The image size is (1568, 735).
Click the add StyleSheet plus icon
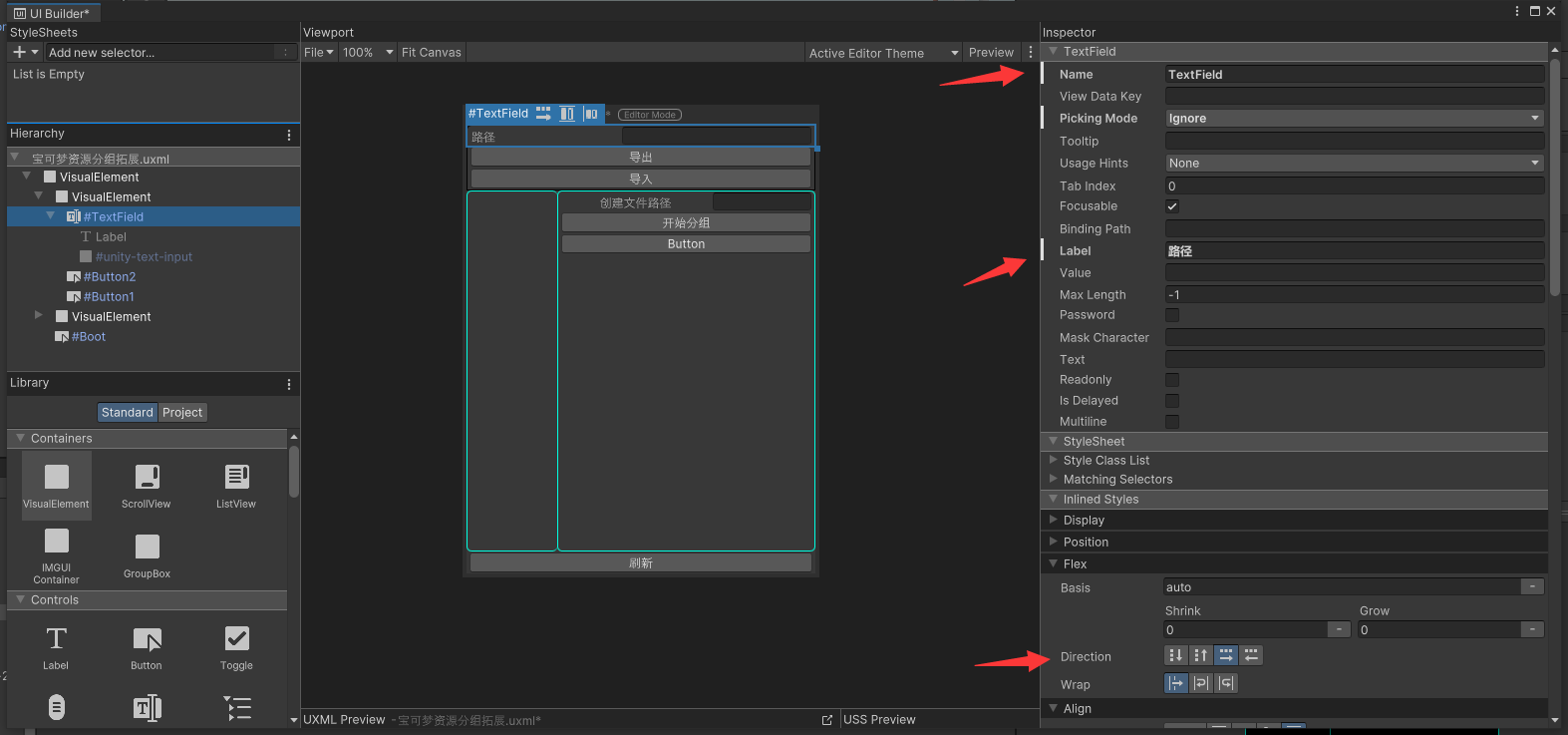point(19,52)
